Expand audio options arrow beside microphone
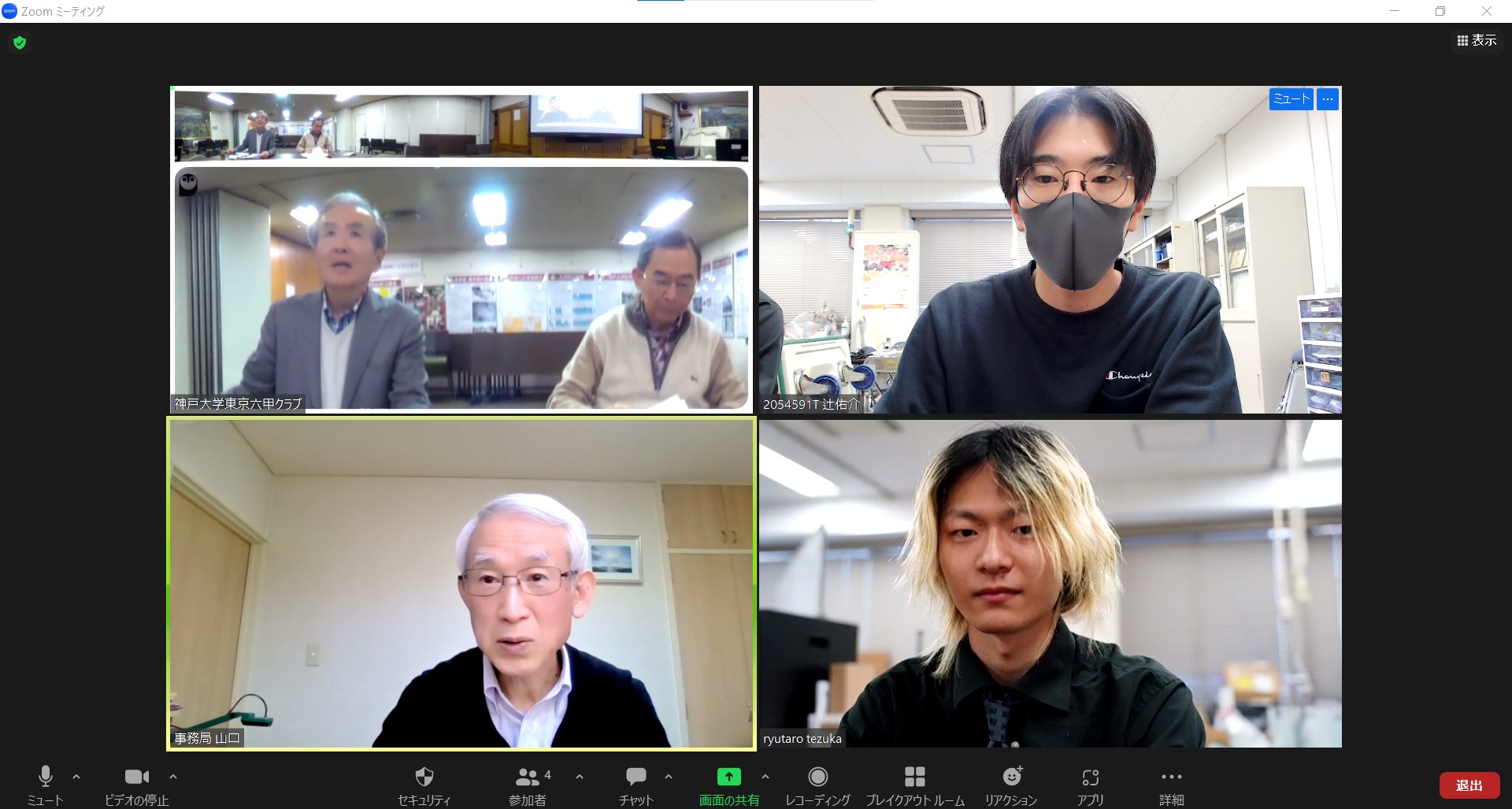Screen dimensions: 1512x809 76,777
